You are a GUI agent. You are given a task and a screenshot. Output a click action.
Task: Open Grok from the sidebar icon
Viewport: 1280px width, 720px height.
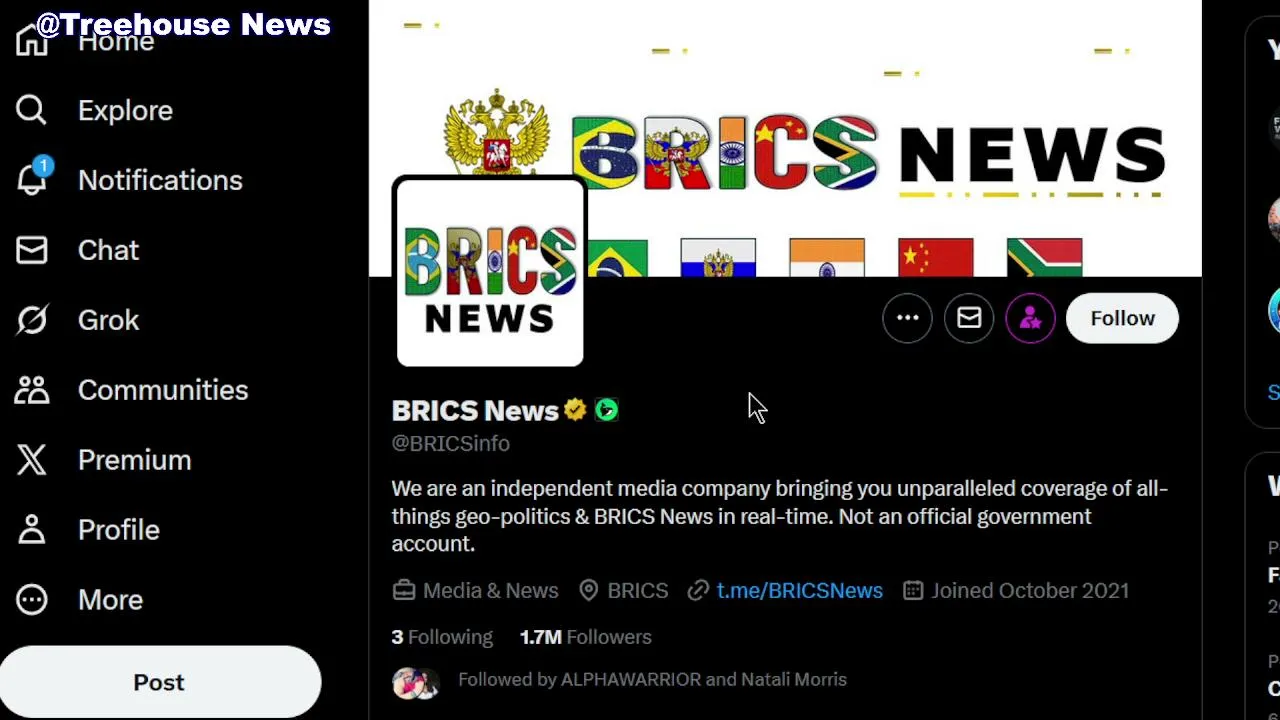click(31, 320)
